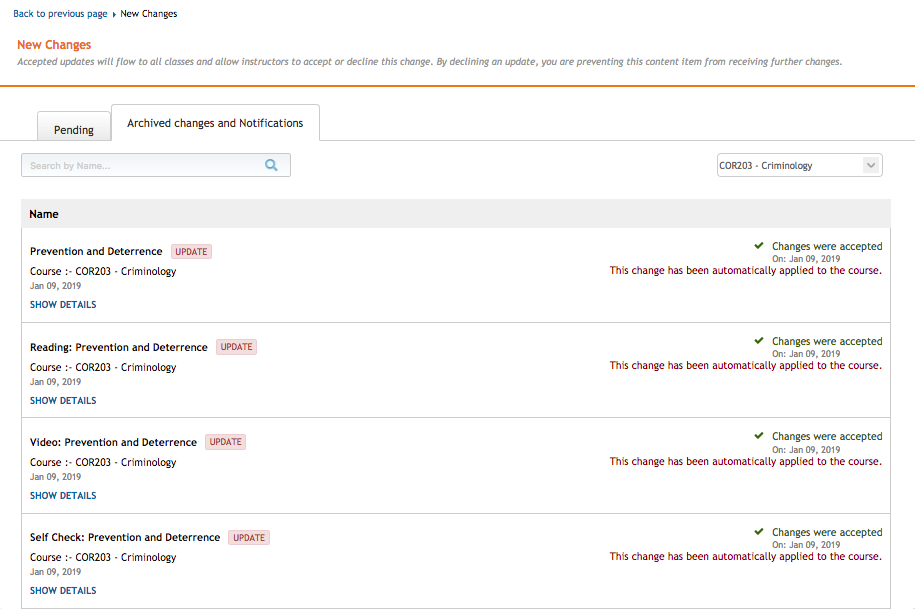915x609 pixels.
Task: Expand SHOW DETAILS for Prevention and Deterrence
Action: (63, 305)
